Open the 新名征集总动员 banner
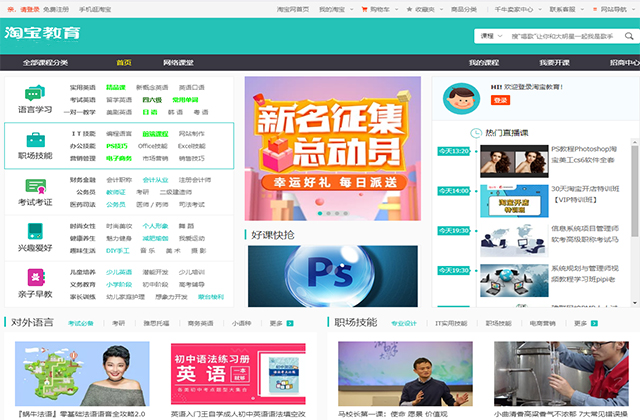640x420 pixels. [333, 148]
